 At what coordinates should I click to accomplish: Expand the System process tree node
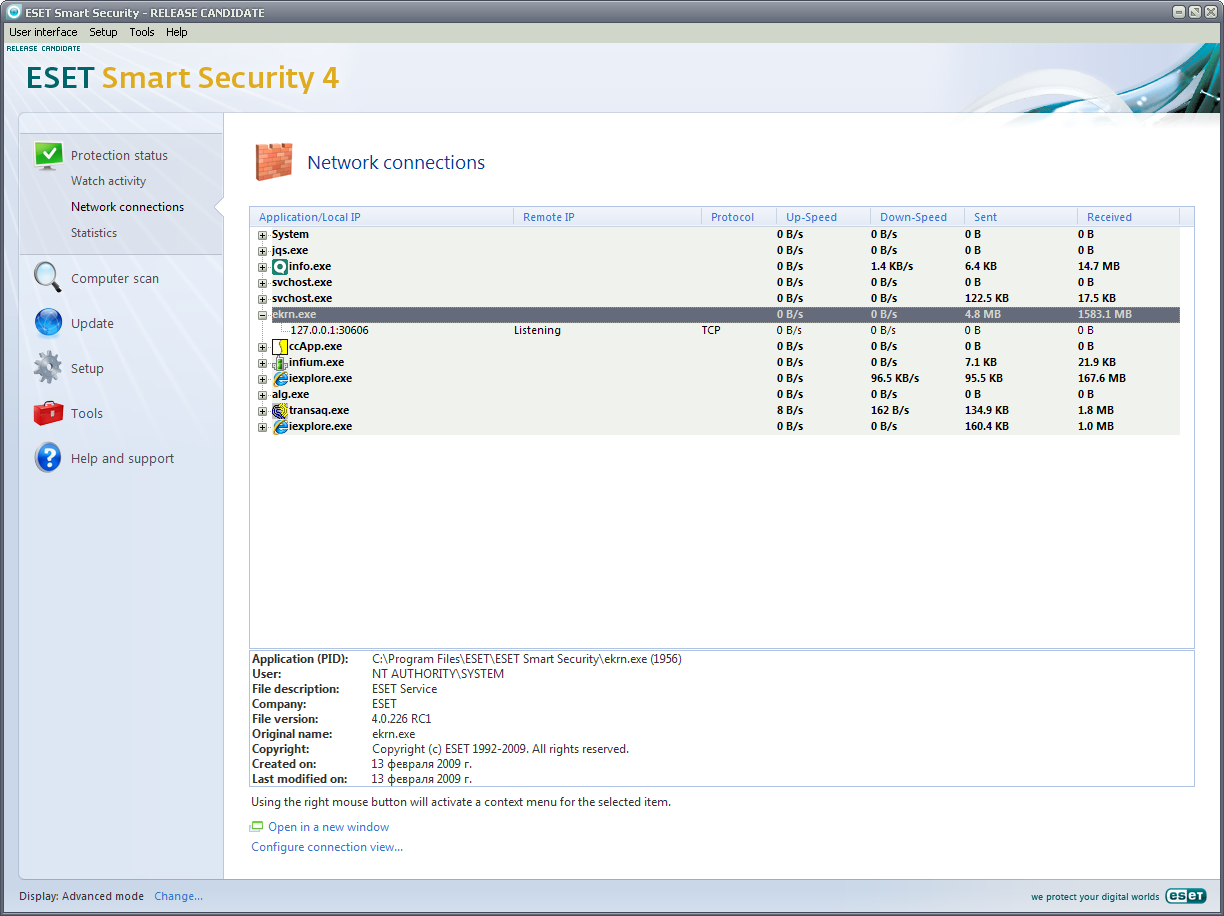(263, 235)
